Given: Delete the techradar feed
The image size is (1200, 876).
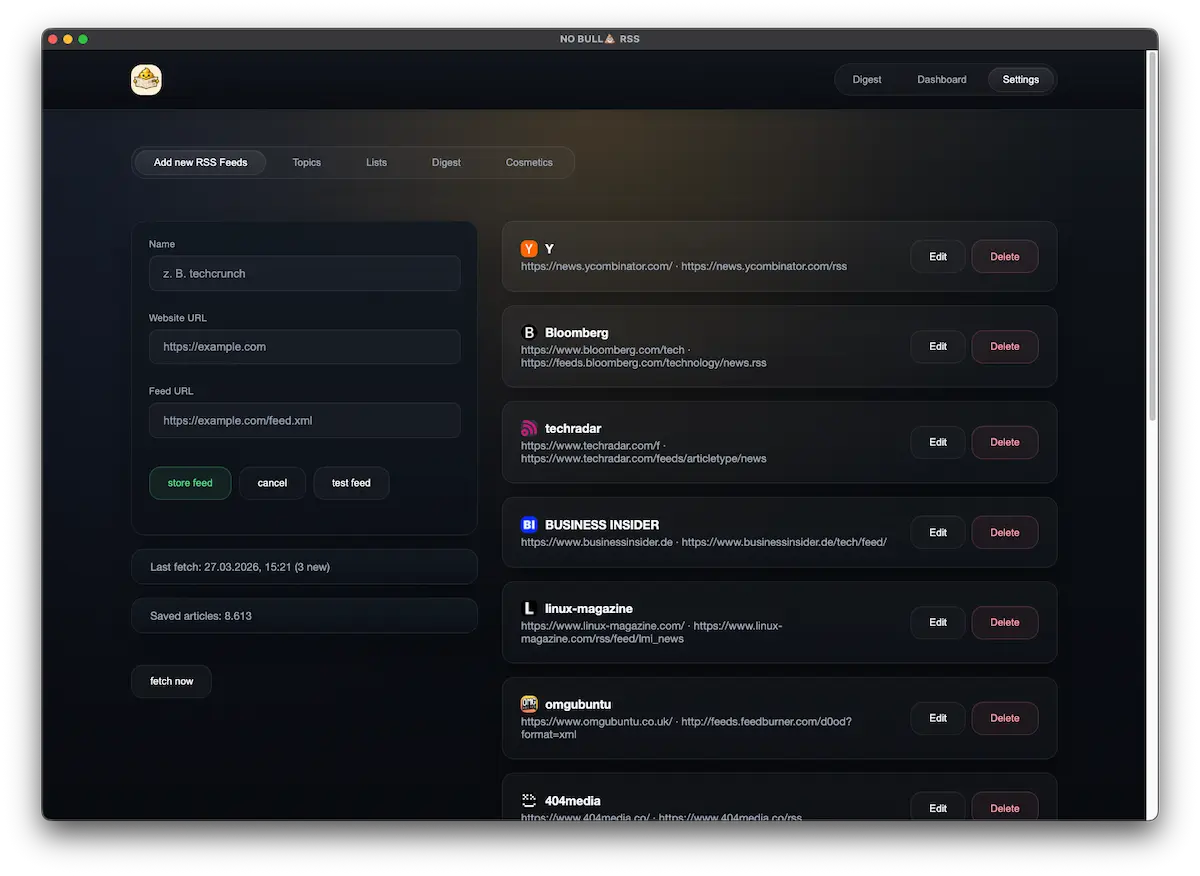Looking at the screenshot, I should [x=1004, y=442].
